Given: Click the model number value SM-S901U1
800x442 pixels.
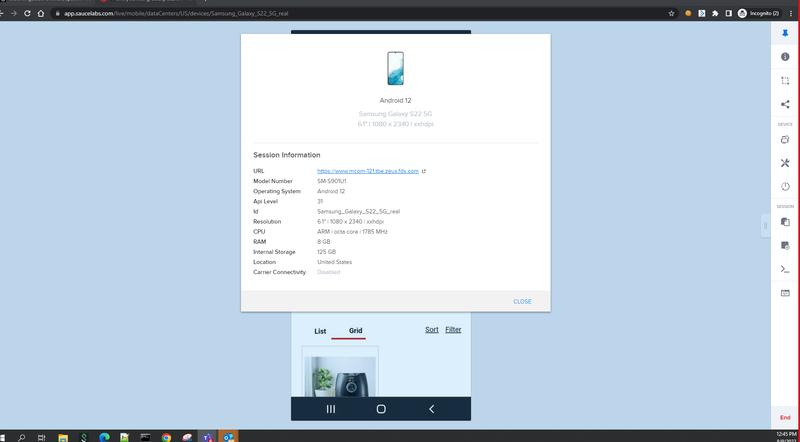Looking at the screenshot, I should pos(332,181).
